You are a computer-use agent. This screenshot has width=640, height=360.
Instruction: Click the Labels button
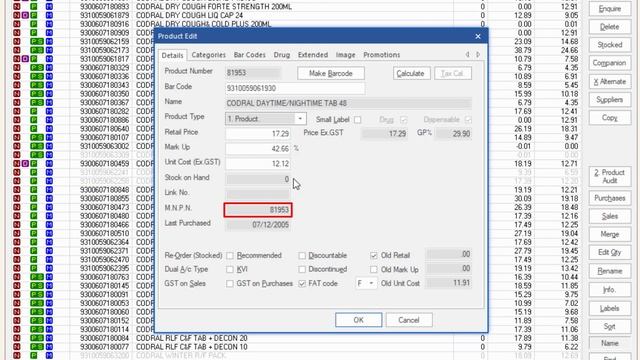(x=609, y=309)
